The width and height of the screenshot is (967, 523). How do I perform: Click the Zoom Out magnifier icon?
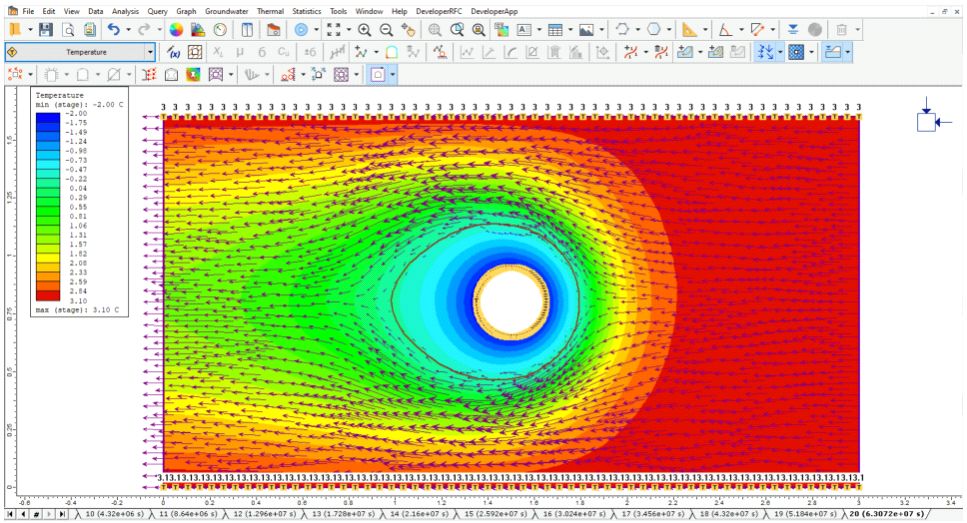point(386,30)
